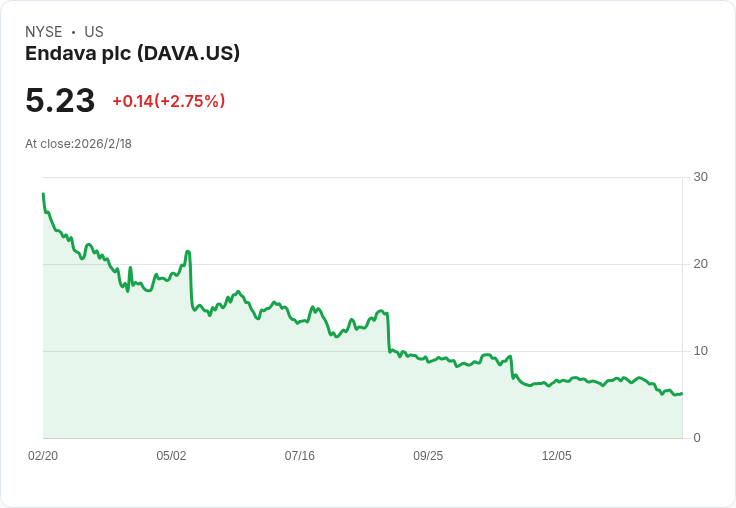
Task: Click the 5.23 current price value
Action: coord(60,100)
